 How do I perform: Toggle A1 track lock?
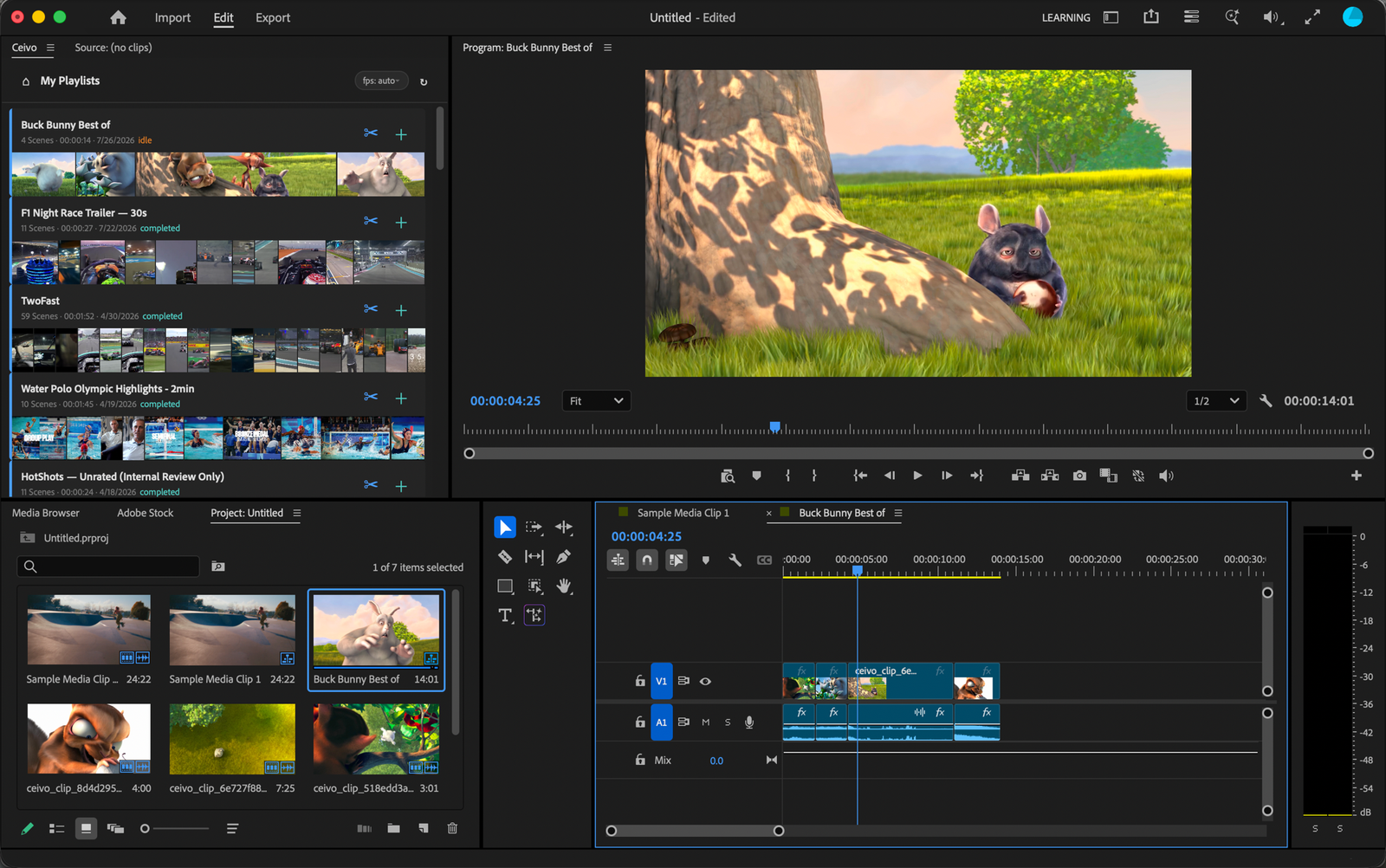(x=640, y=722)
